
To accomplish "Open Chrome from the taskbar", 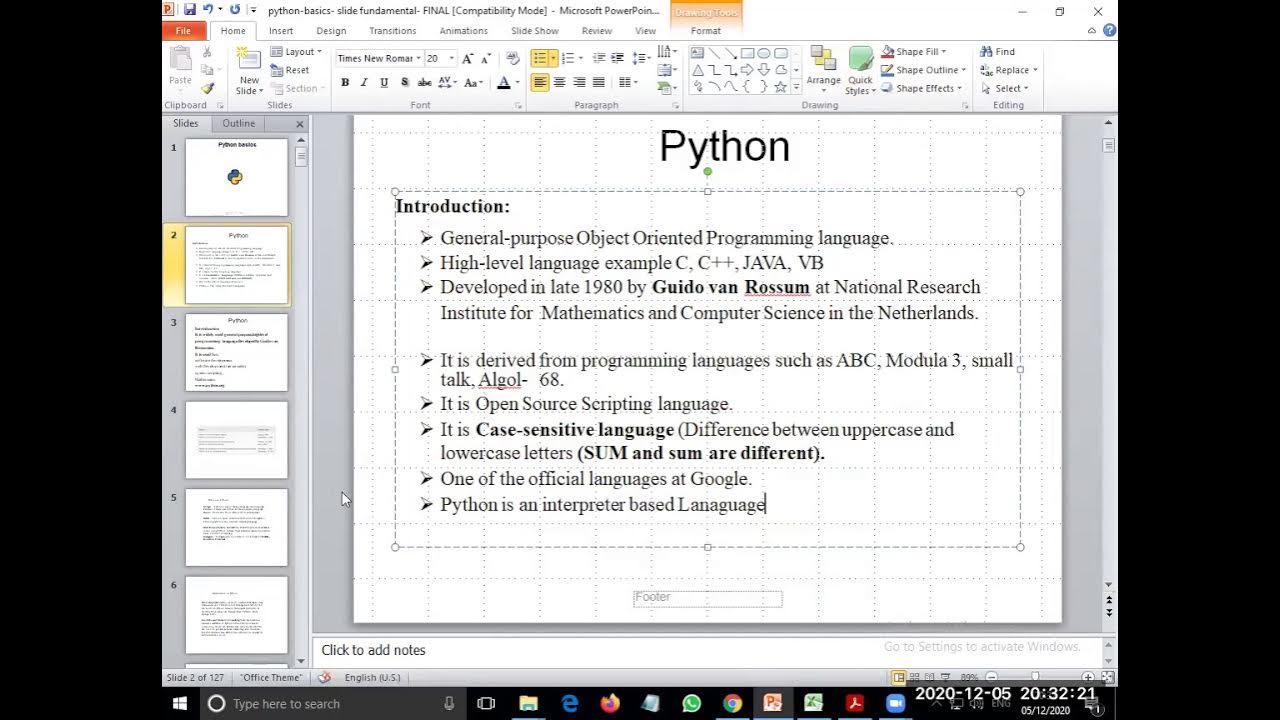I will click(x=732, y=703).
